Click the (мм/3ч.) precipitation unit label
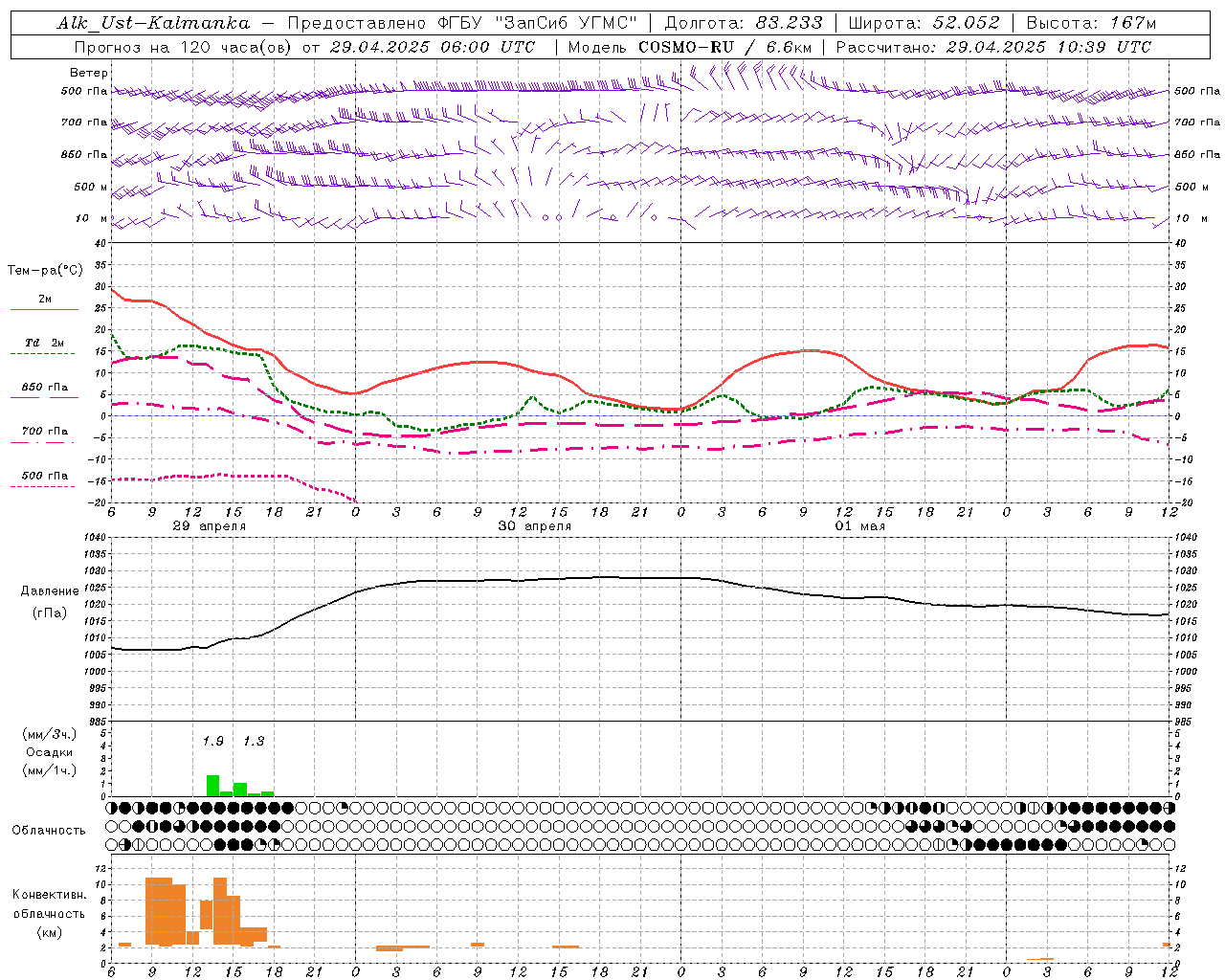Screen dimensions: 1225x980 (x=50, y=734)
